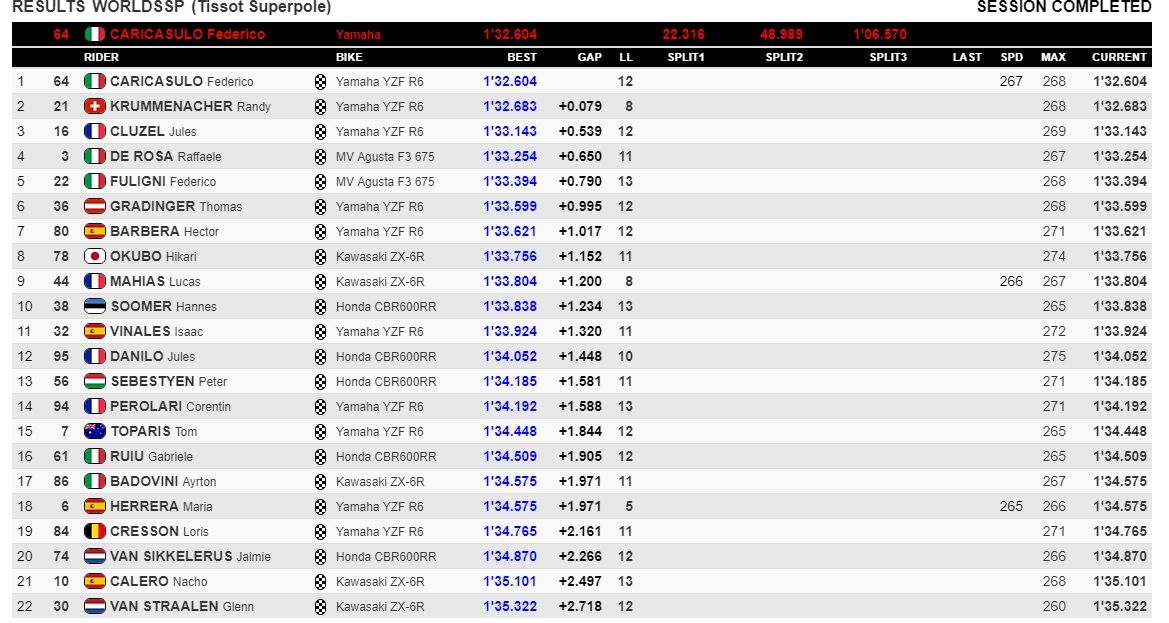Click the SPLIT2 column header
The image size is (1169, 623).
[x=784, y=57]
